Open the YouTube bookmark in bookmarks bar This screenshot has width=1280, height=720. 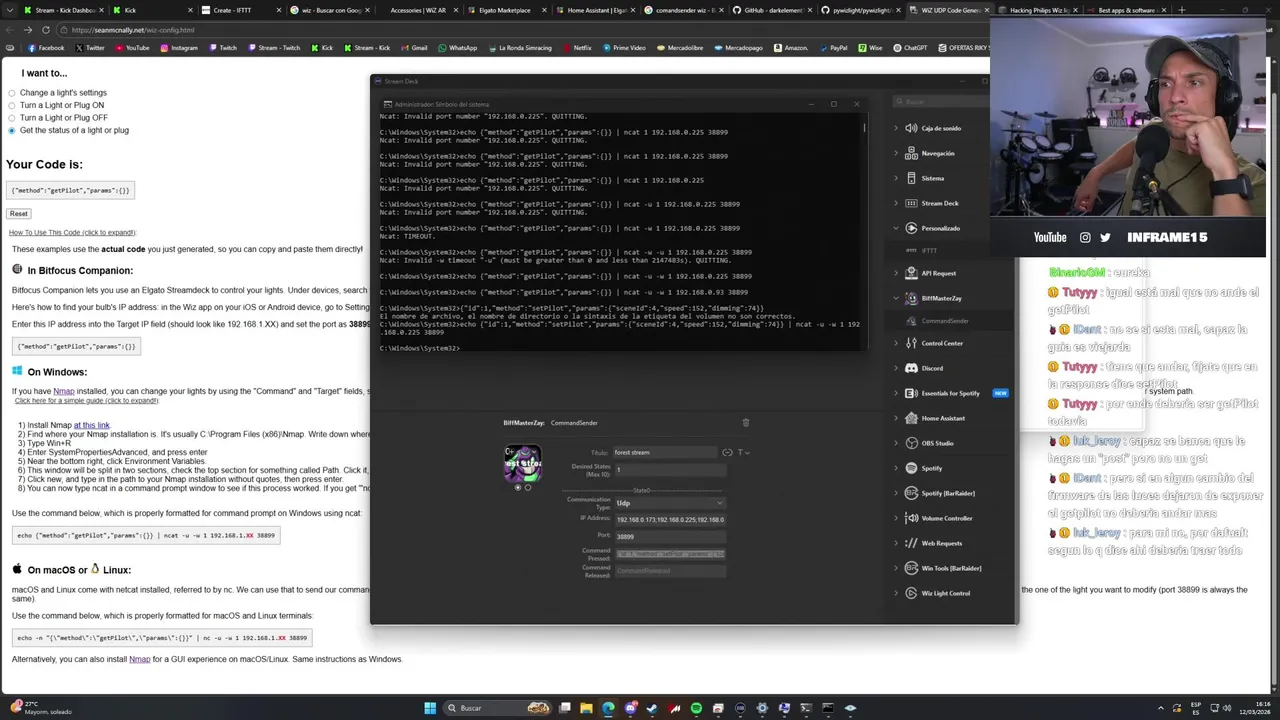133,48
